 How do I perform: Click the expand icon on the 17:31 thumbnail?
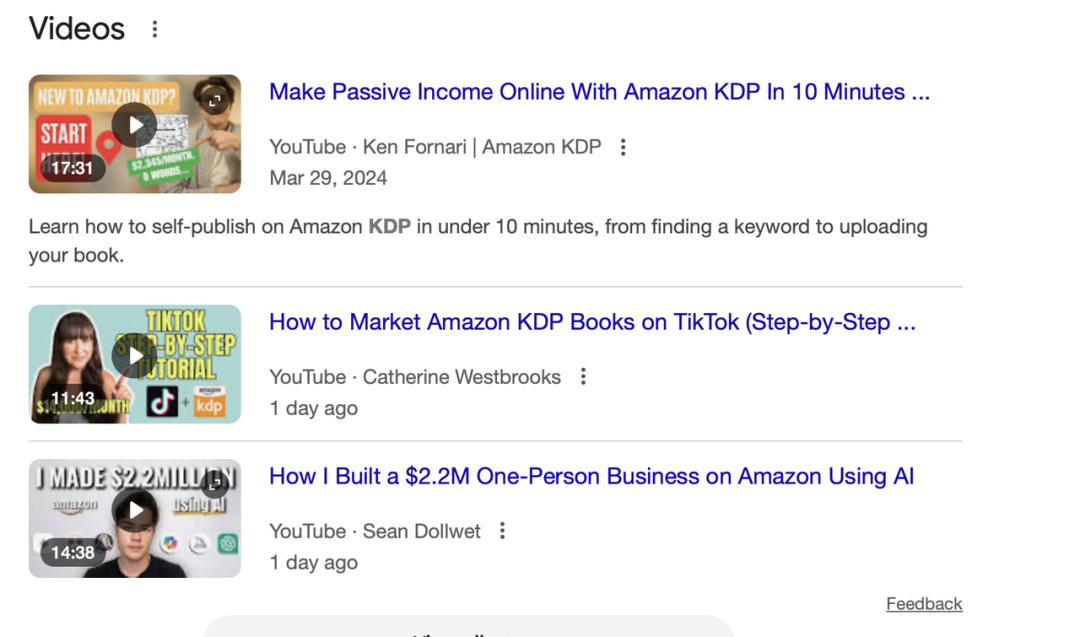coord(215,100)
